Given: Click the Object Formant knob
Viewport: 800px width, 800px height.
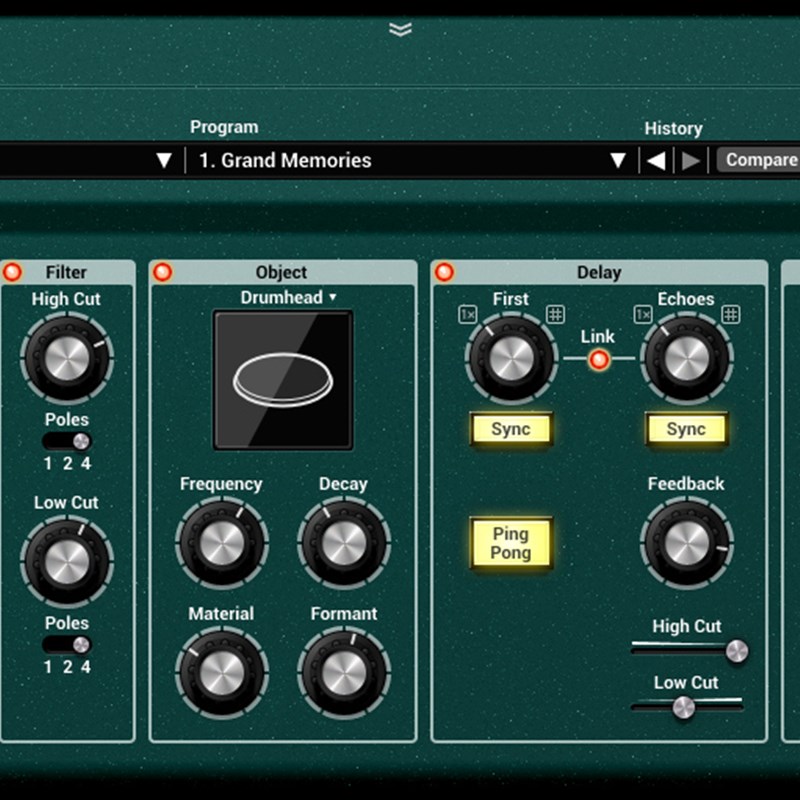Looking at the screenshot, I should tap(344, 673).
